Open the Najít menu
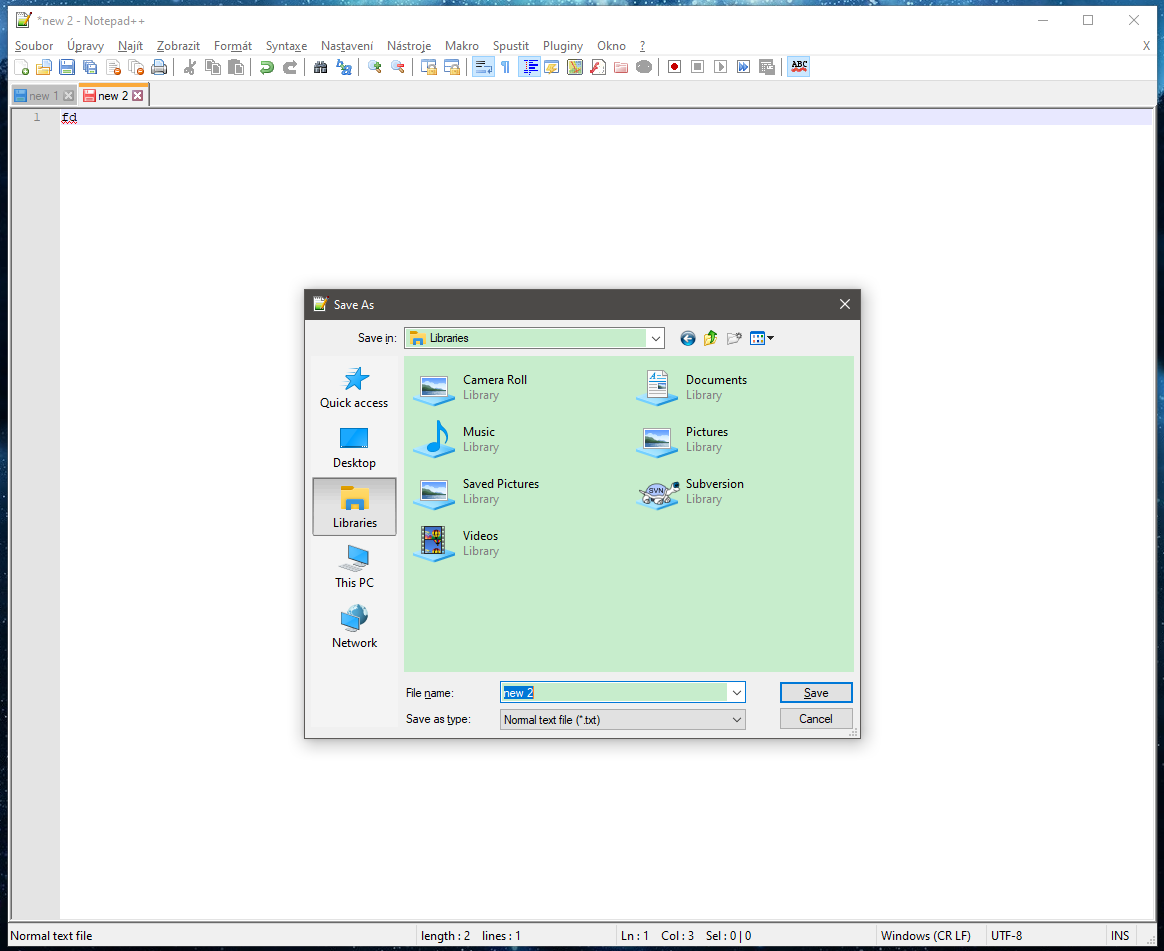Image resolution: width=1164 pixels, height=951 pixels. click(130, 46)
